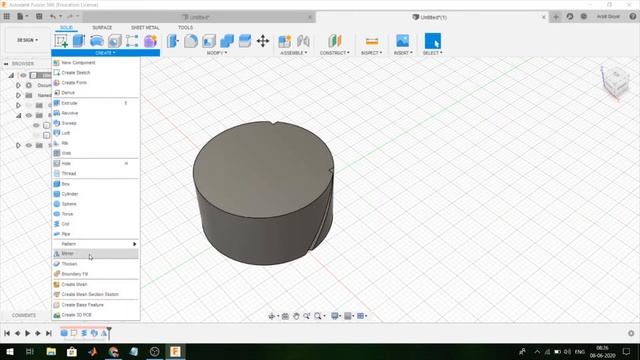This screenshot has height=360, width=640.
Task: Toggle eye icon of Bodies folder
Action: coord(29,116)
